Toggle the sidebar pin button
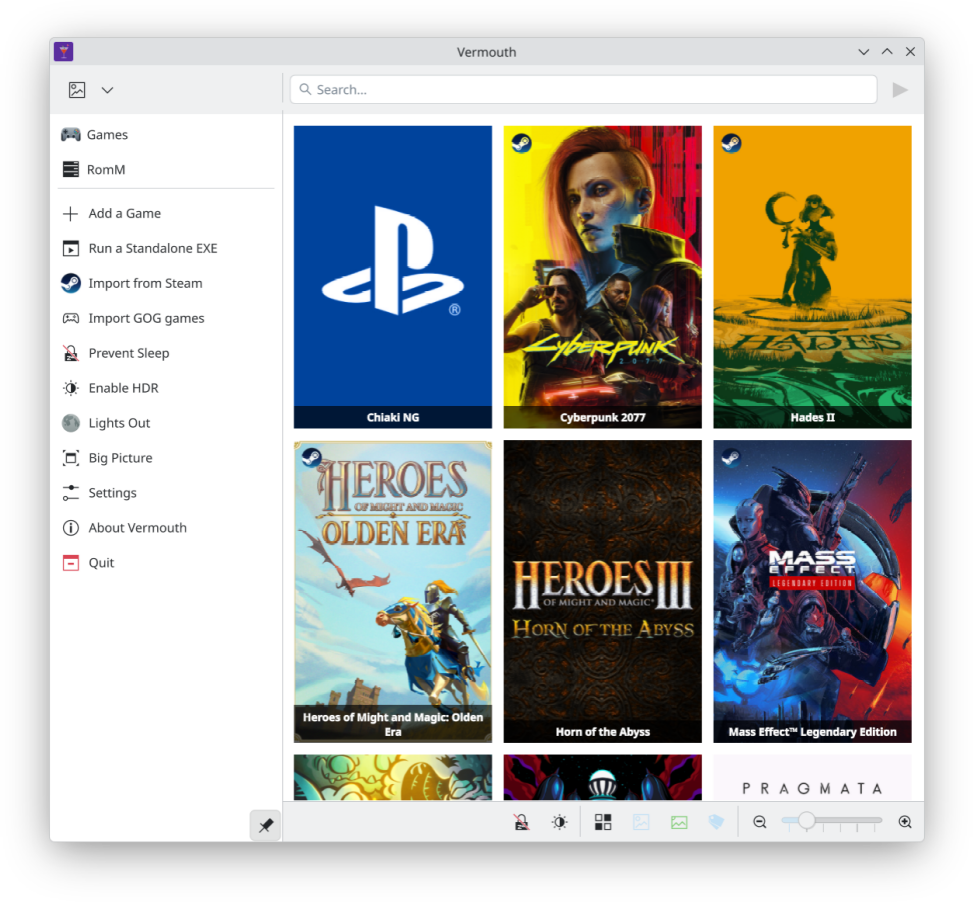Viewport: 973px width, 902px height. pos(266,825)
